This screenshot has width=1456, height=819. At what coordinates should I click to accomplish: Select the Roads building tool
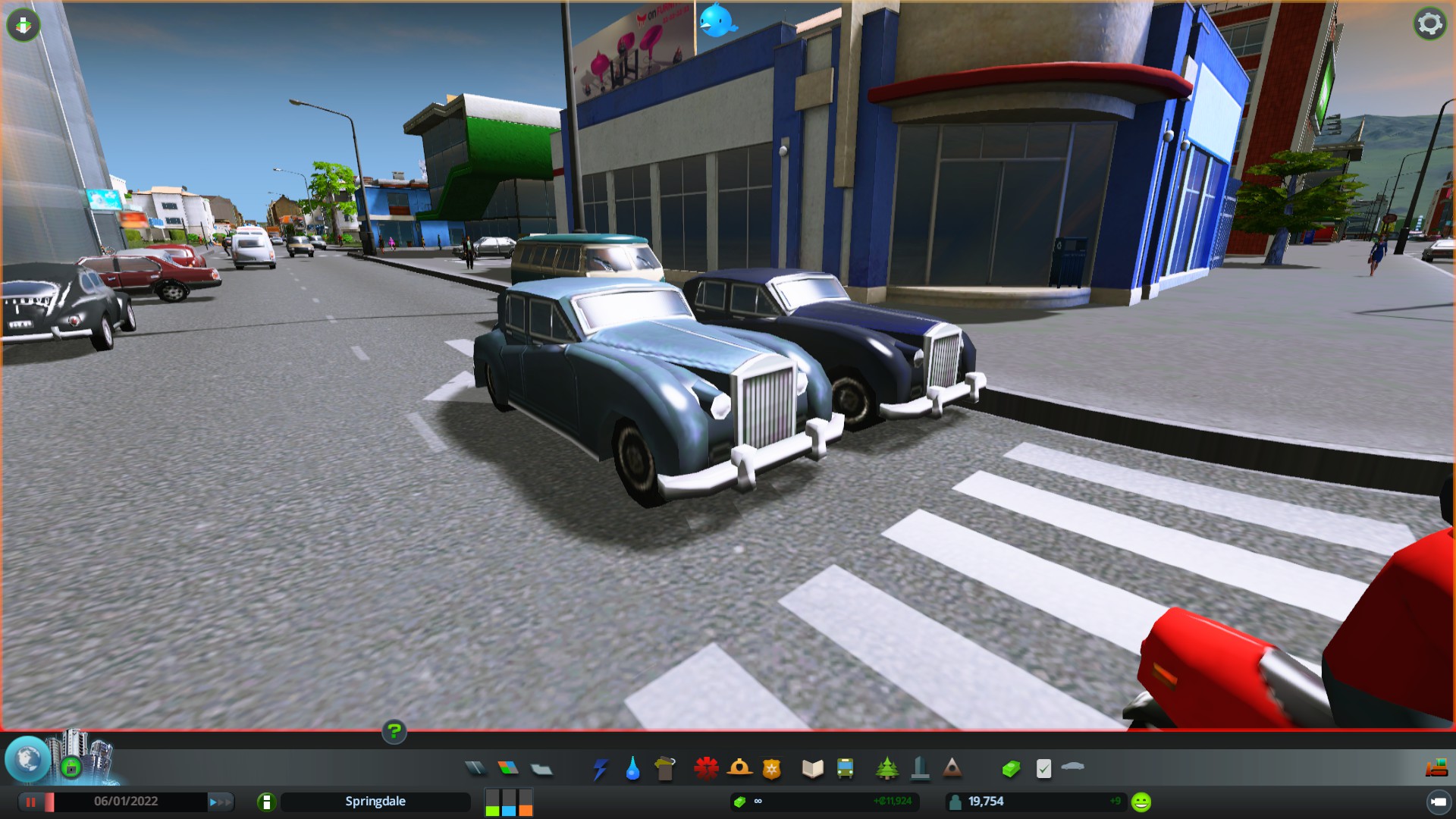pyautogui.click(x=475, y=769)
